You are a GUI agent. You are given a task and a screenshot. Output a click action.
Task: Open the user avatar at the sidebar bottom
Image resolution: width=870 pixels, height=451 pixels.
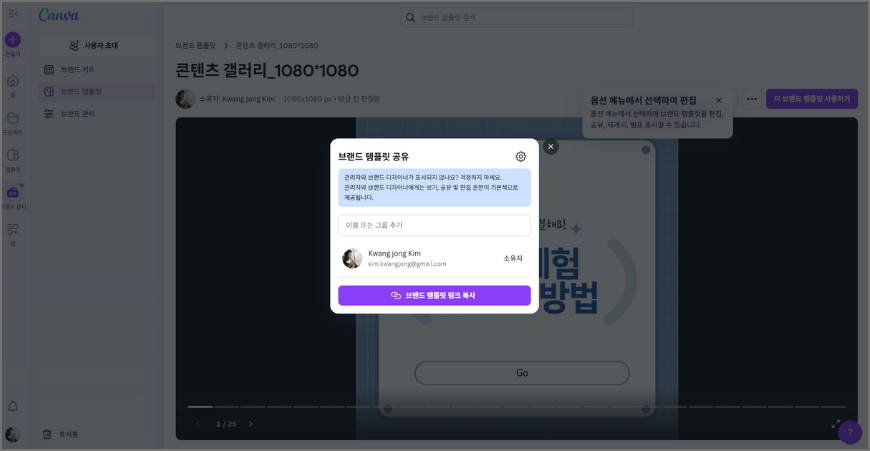[x=13, y=434]
